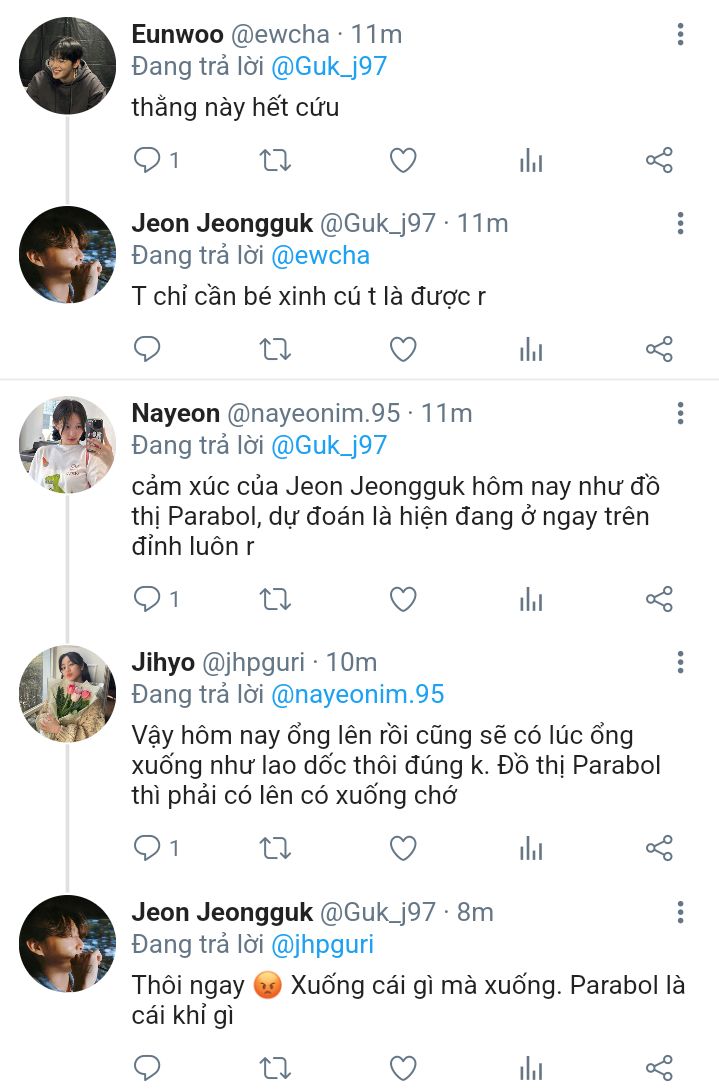Screen dimensions: 719x1091
Task: Retweet Eunwoo's tweet
Action: (275, 160)
